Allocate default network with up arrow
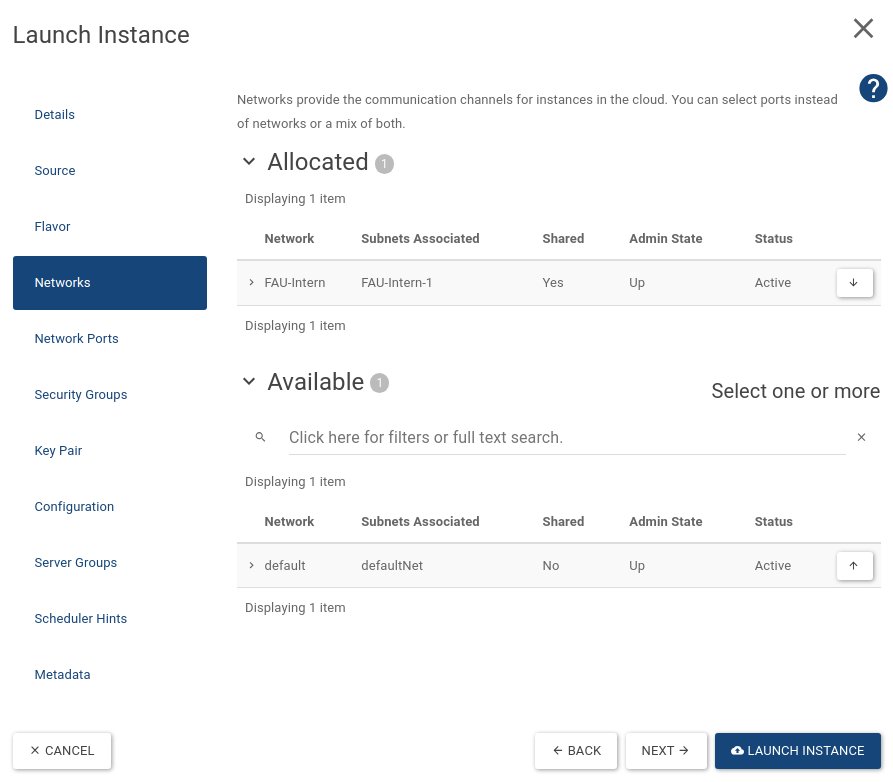The width and height of the screenshot is (893, 782). [854, 566]
